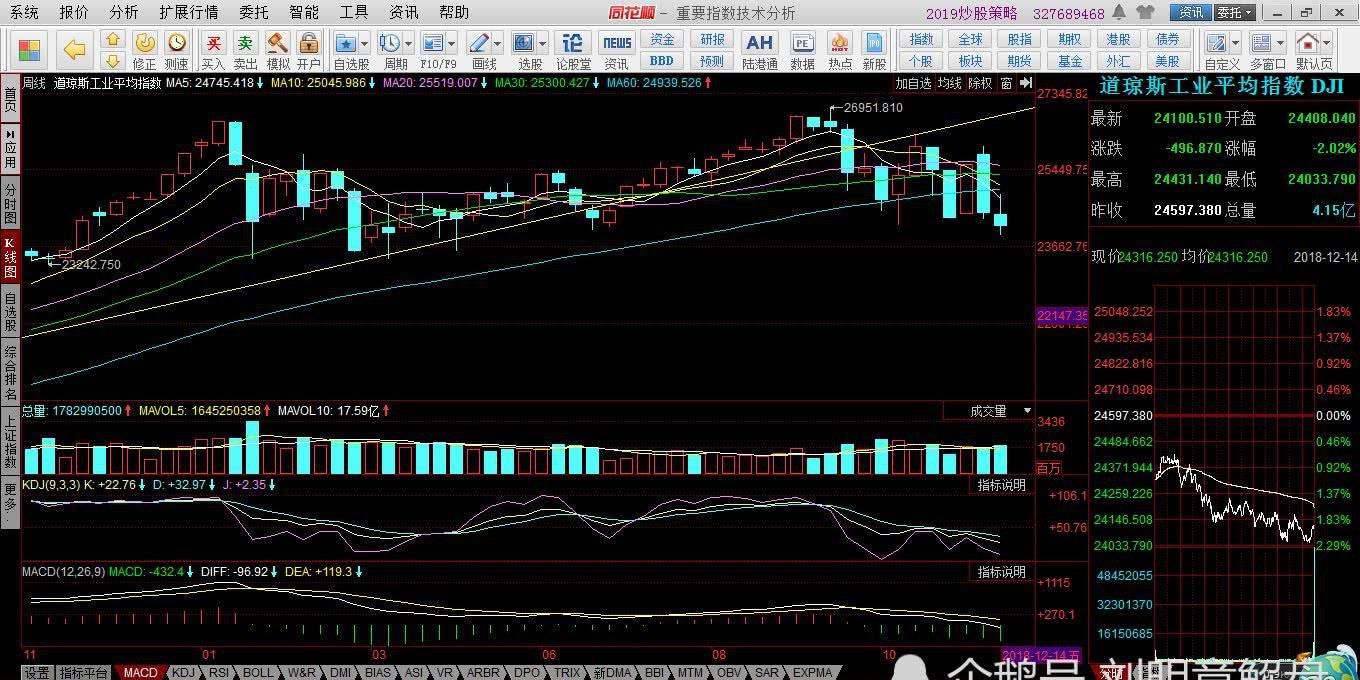Click the yellow up arrow icon

point(112,40)
